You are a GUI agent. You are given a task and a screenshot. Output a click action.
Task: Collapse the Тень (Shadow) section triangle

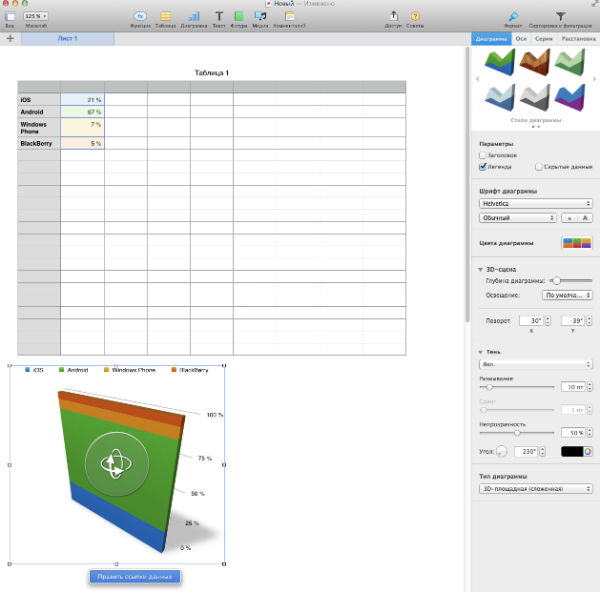tap(480, 352)
